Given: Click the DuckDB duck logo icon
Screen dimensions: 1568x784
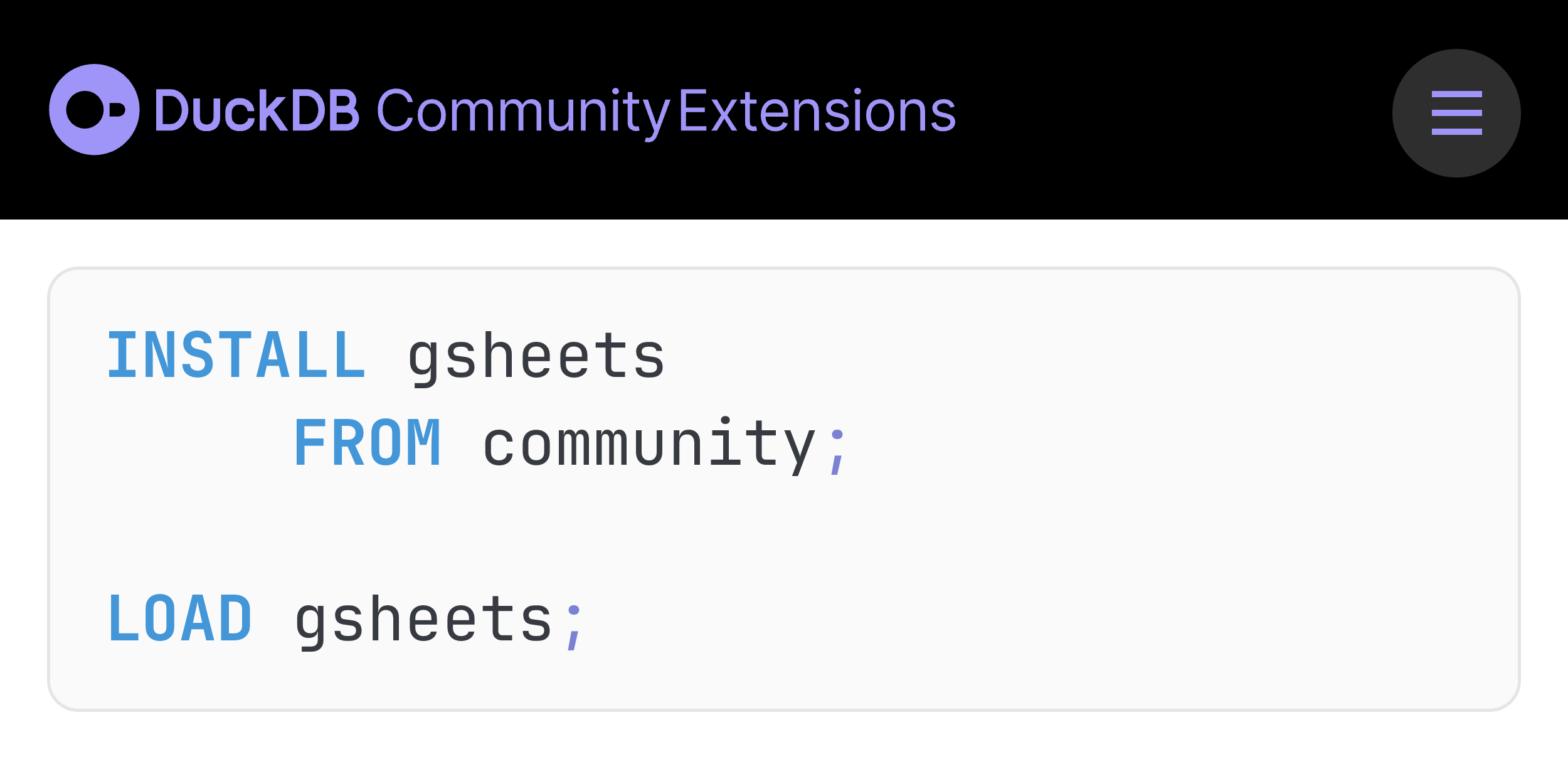Looking at the screenshot, I should click(94, 110).
